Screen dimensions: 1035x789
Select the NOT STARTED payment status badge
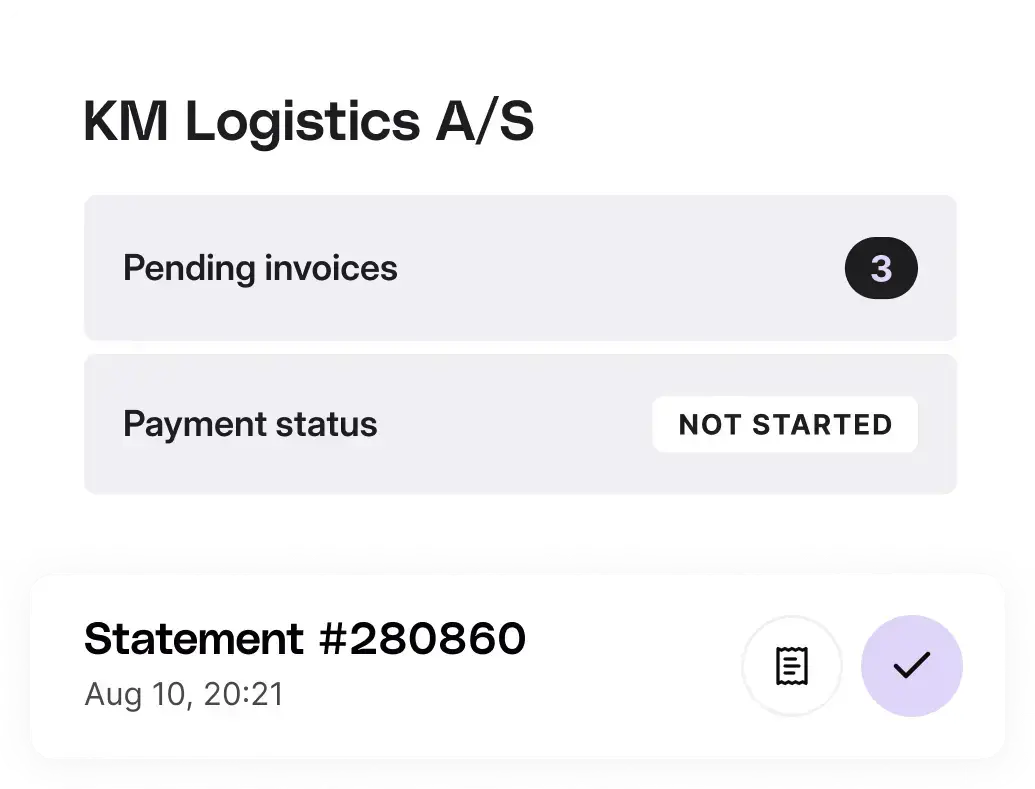(x=785, y=424)
